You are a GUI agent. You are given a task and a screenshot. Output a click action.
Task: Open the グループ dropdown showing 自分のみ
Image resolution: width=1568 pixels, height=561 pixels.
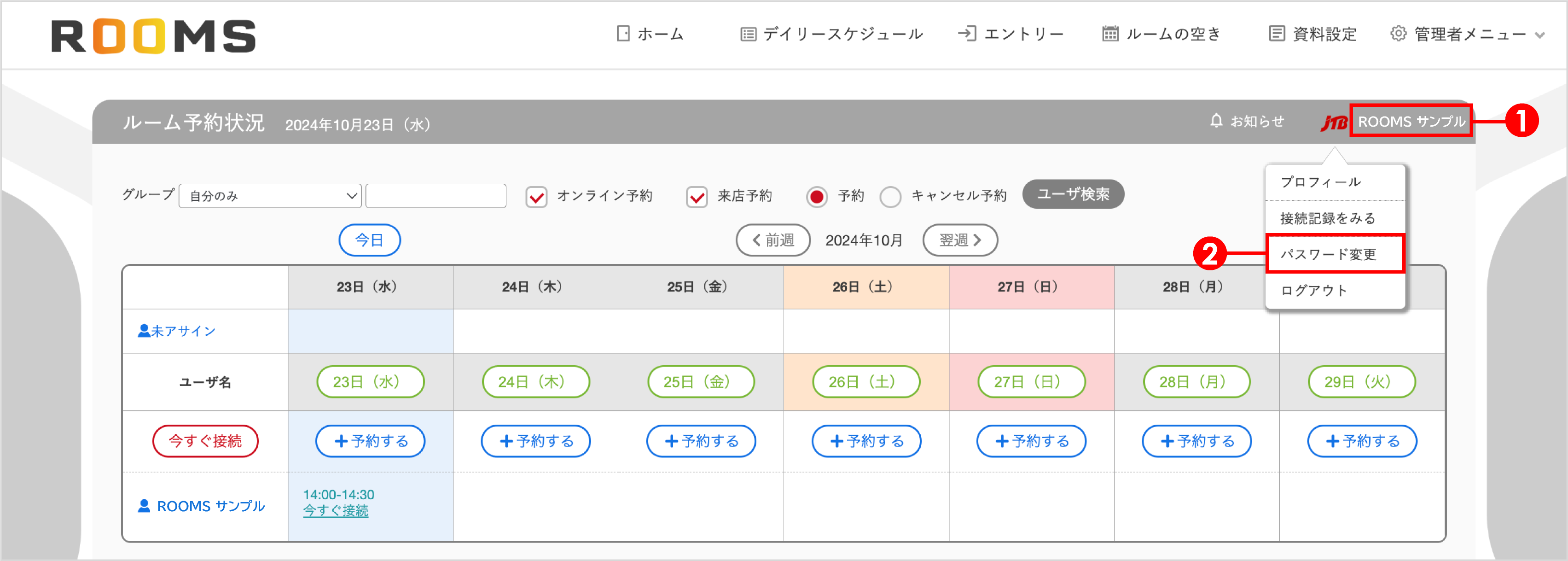click(270, 196)
